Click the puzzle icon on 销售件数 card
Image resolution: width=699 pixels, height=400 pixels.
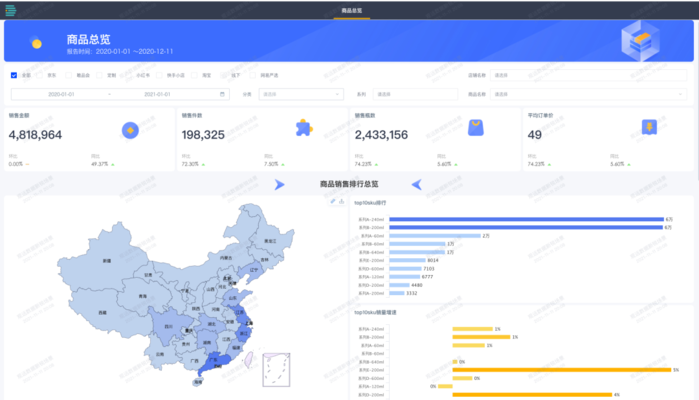point(303,128)
